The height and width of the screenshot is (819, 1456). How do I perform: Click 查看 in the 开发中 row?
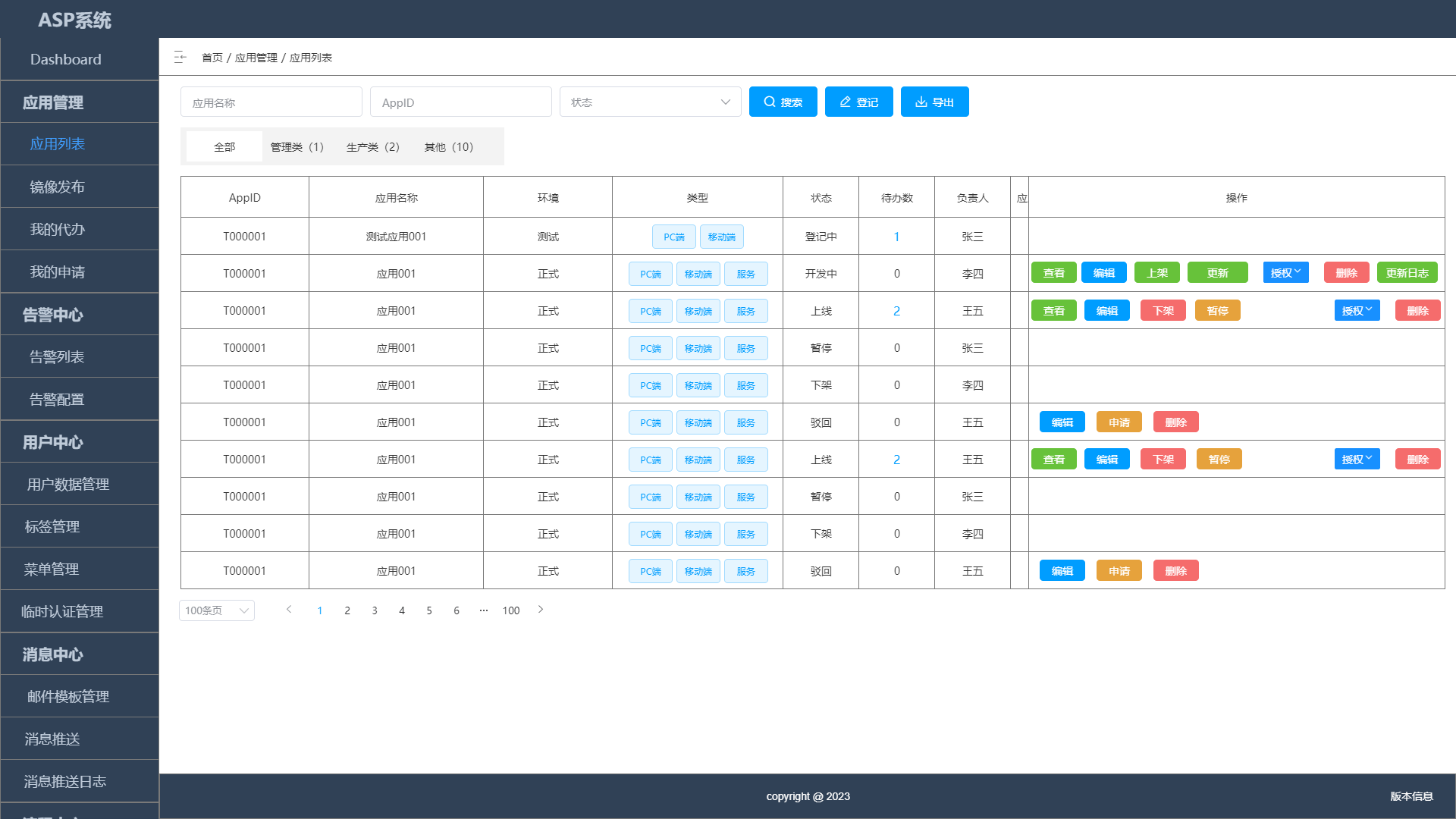coord(1054,273)
